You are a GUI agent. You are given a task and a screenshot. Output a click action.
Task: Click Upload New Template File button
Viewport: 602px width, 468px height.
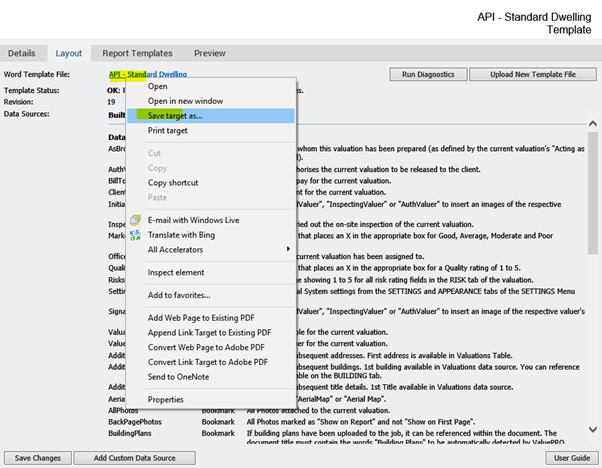[533, 74]
